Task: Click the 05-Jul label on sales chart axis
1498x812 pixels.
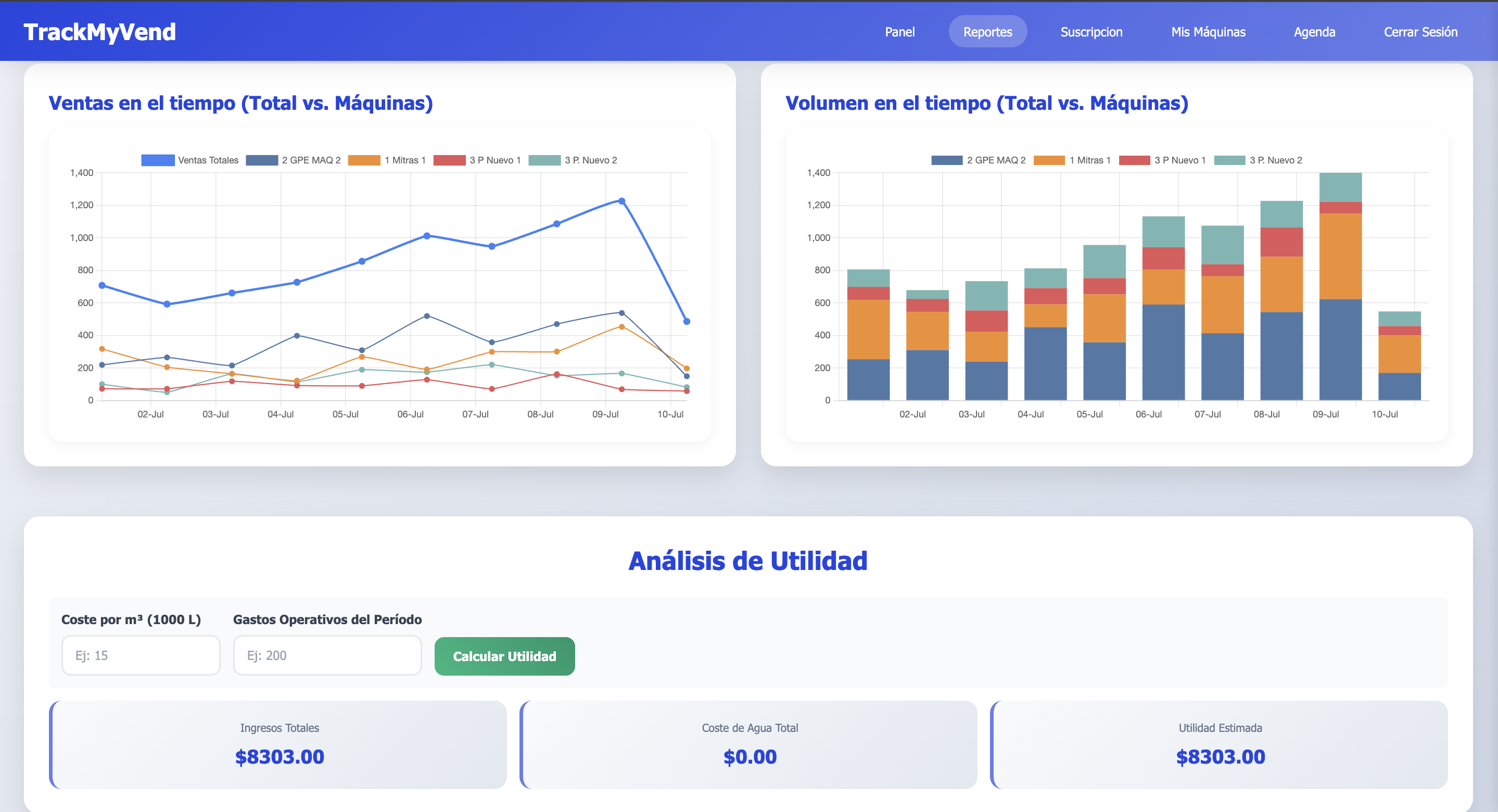Action: click(346, 414)
